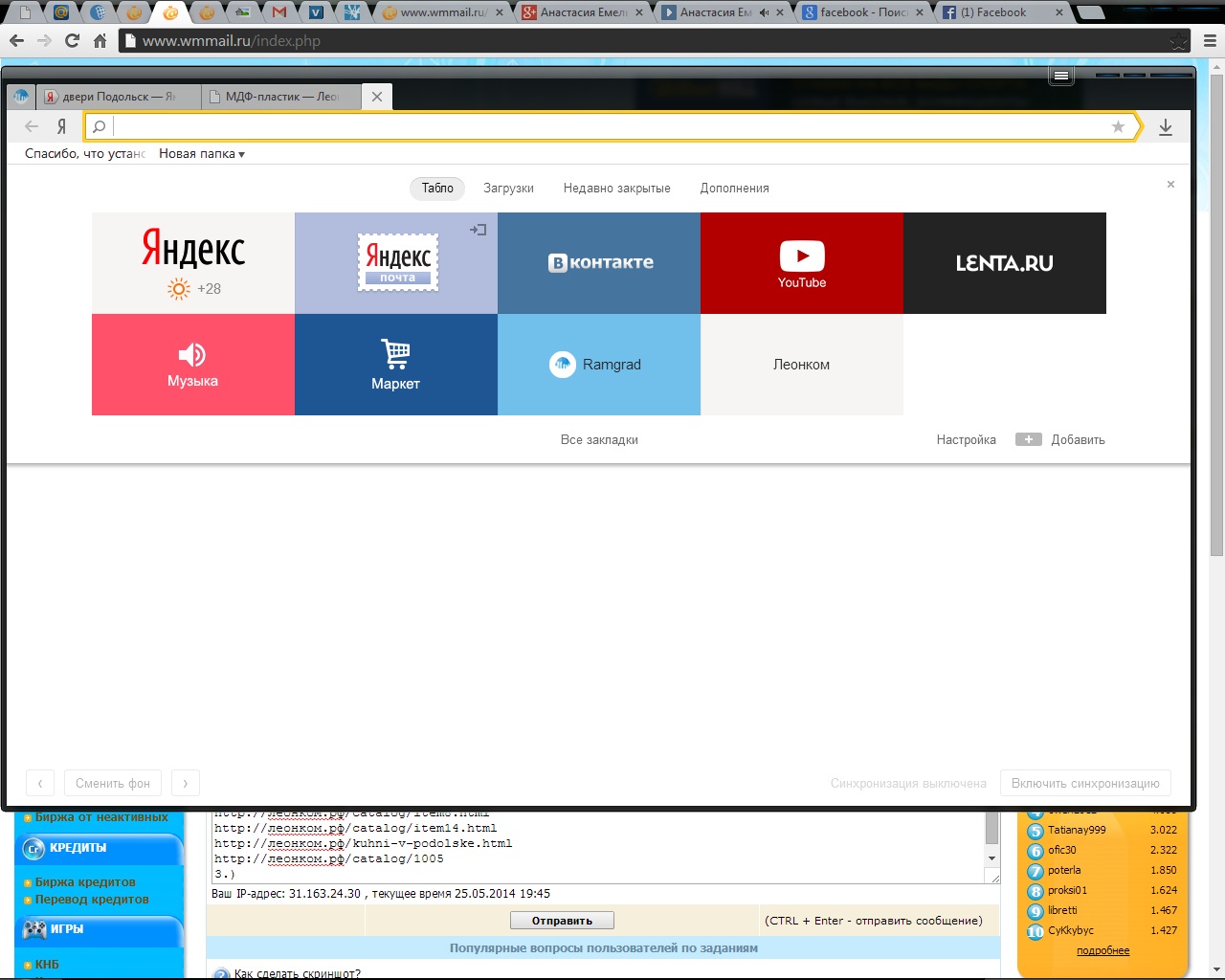This screenshot has width=1225, height=980.
Task: Close the Tableau panel with the x
Action: (x=1170, y=184)
